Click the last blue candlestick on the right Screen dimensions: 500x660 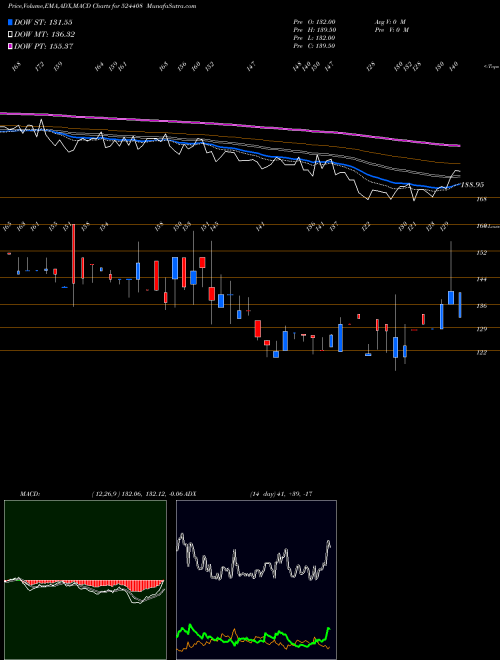click(x=460, y=305)
